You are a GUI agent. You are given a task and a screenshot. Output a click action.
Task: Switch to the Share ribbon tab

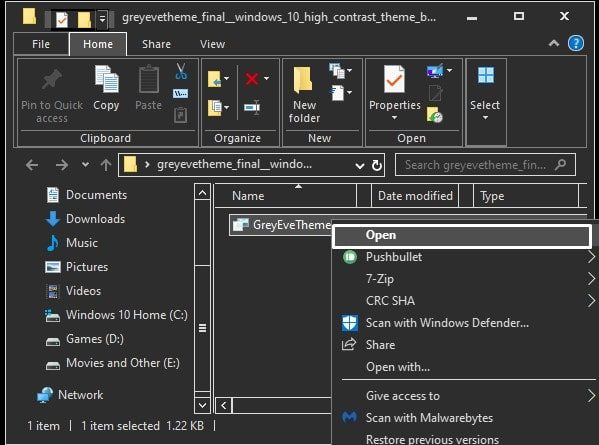(156, 44)
